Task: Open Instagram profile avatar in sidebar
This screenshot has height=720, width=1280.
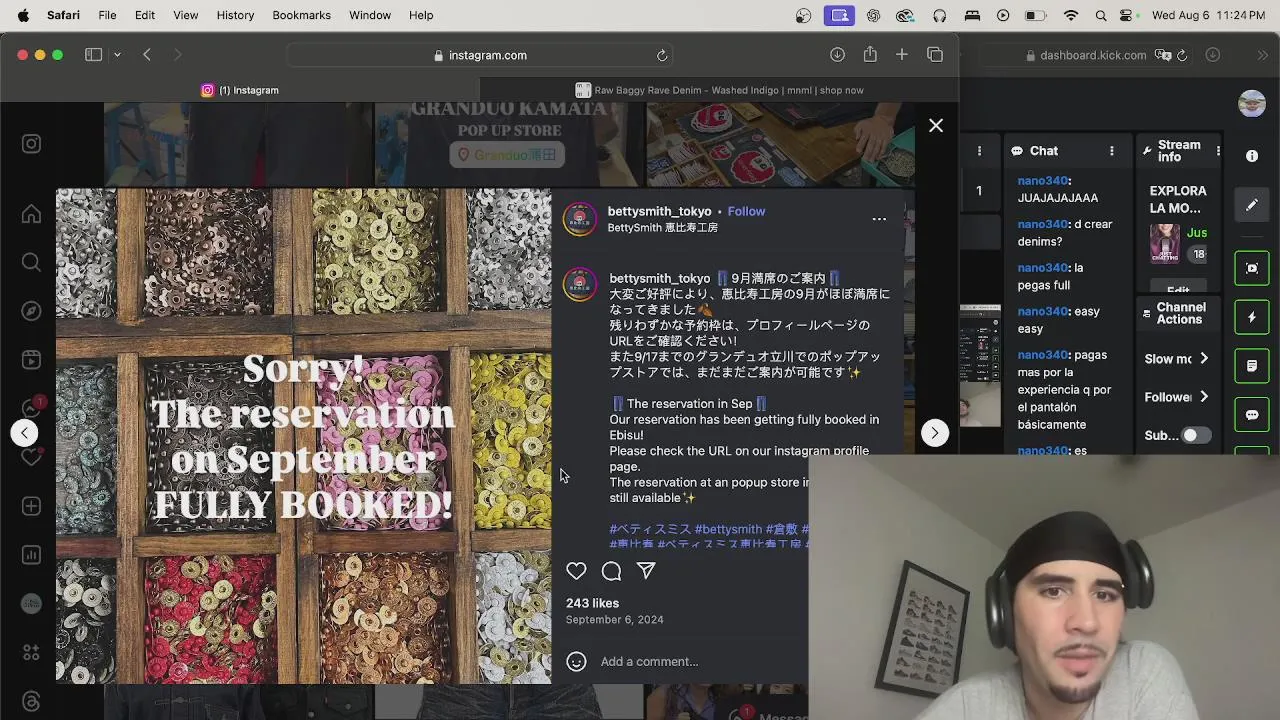Action: 31,604
